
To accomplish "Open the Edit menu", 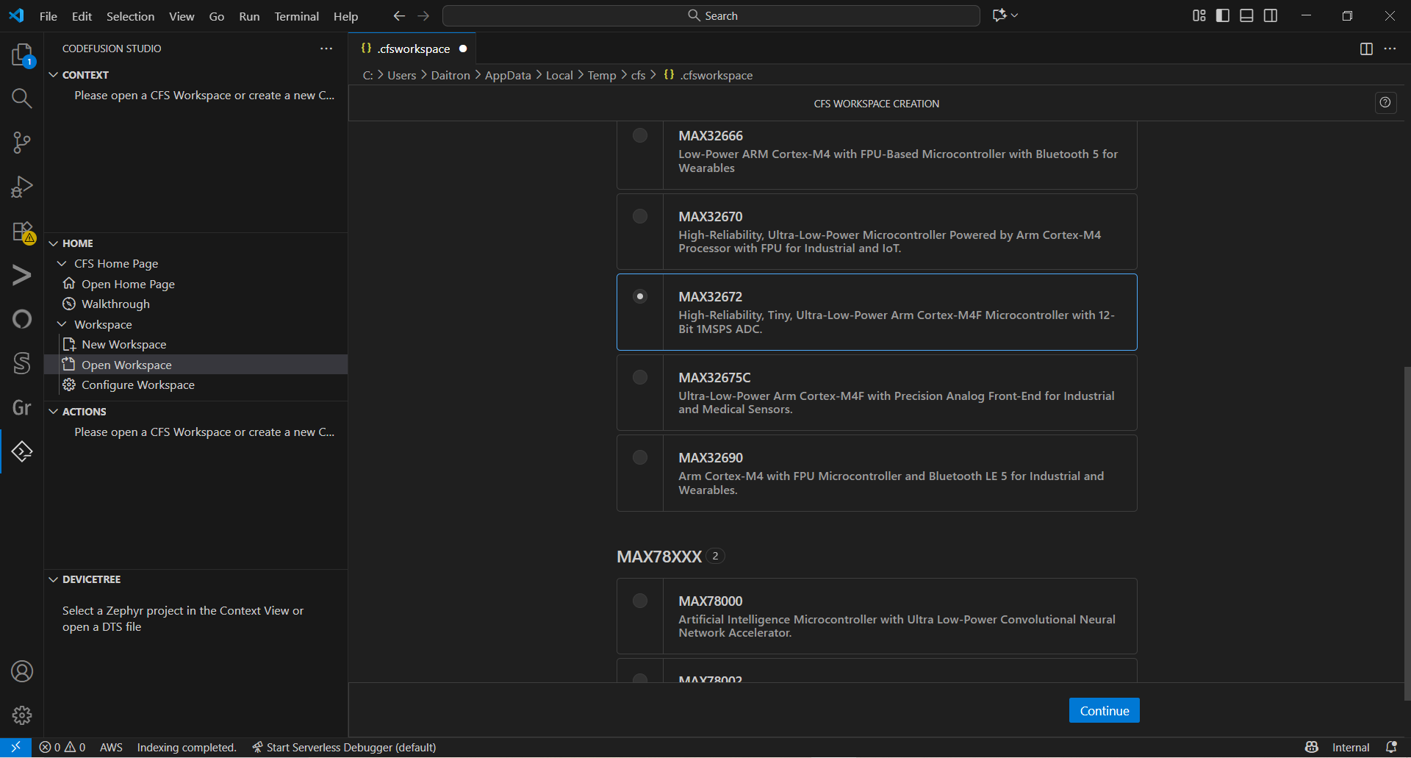I will 82,16.
